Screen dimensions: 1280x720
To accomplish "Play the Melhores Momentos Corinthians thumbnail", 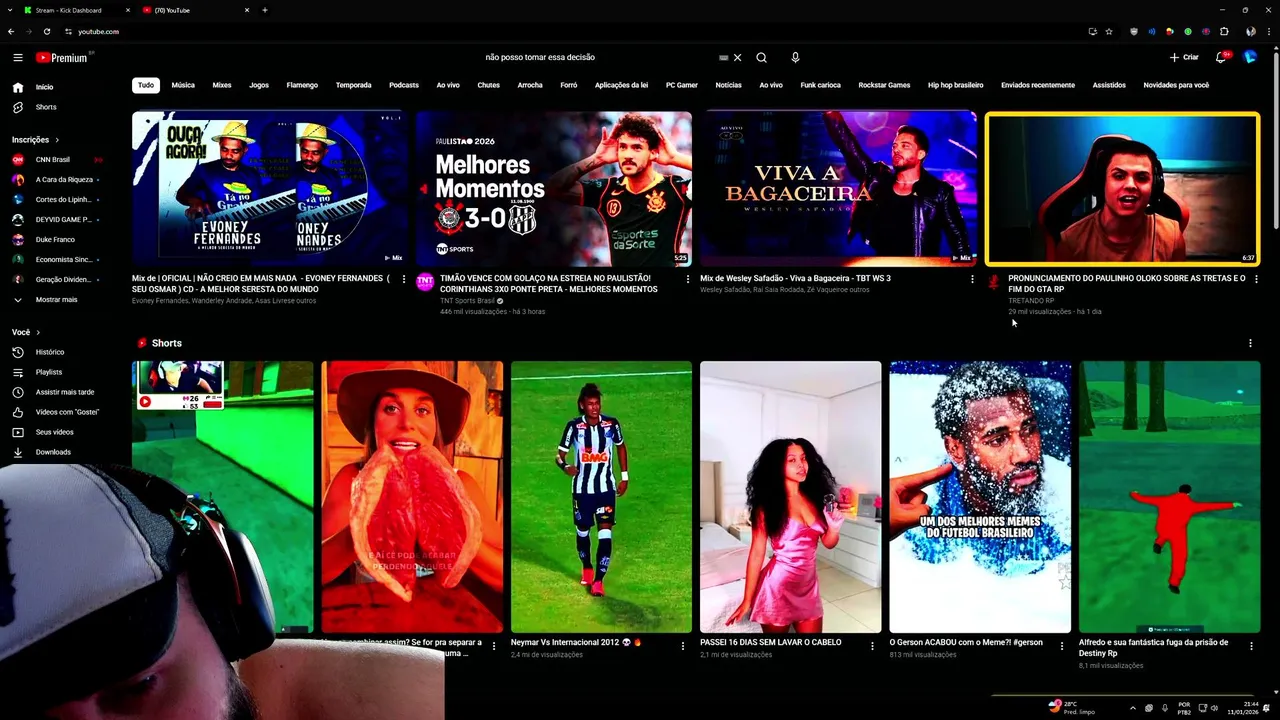I will click(554, 188).
